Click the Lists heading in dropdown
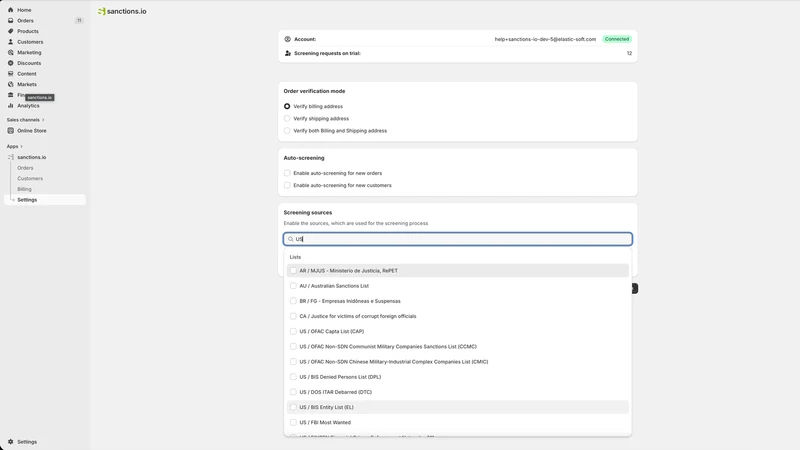 295,257
